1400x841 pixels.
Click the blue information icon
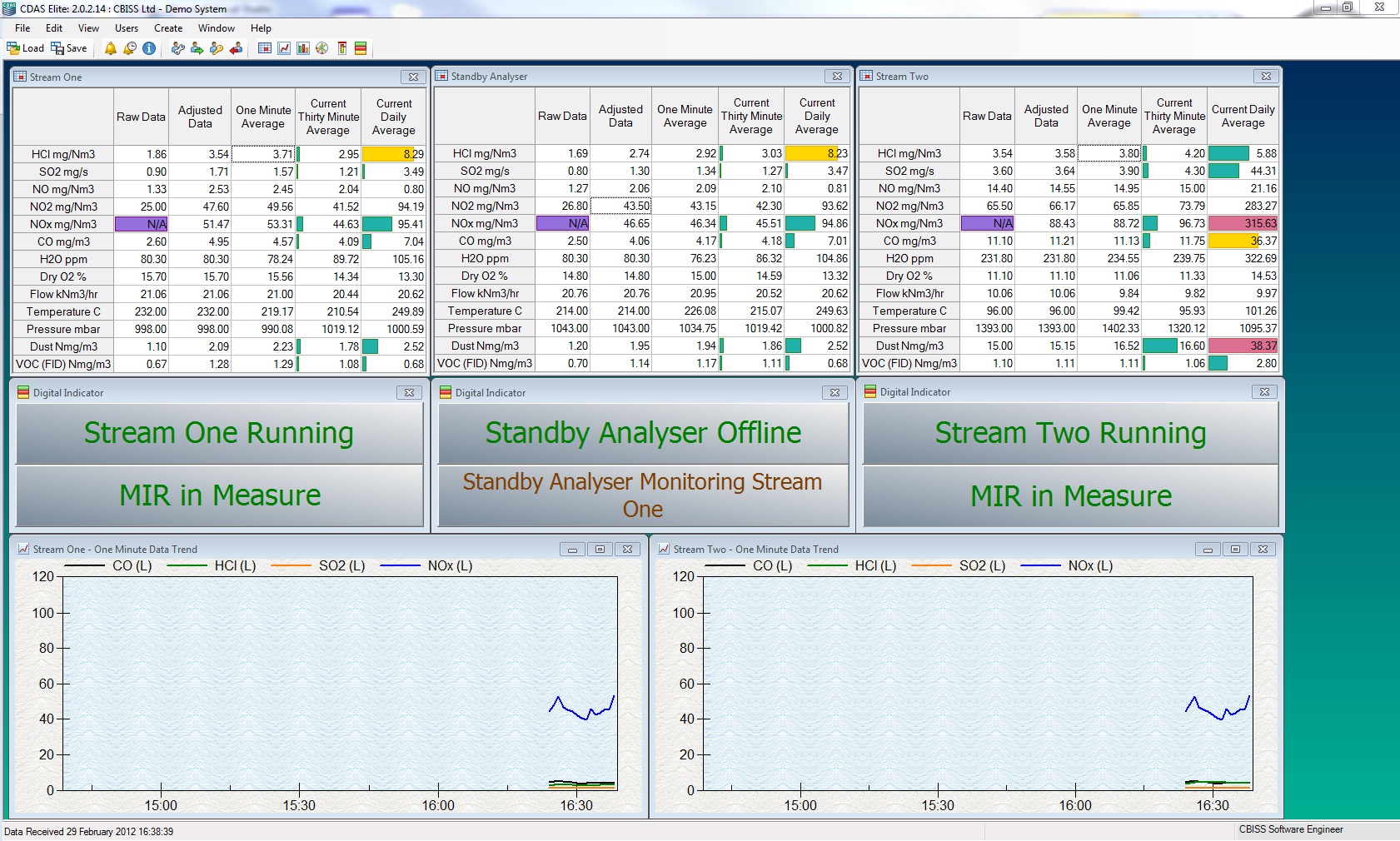149,48
